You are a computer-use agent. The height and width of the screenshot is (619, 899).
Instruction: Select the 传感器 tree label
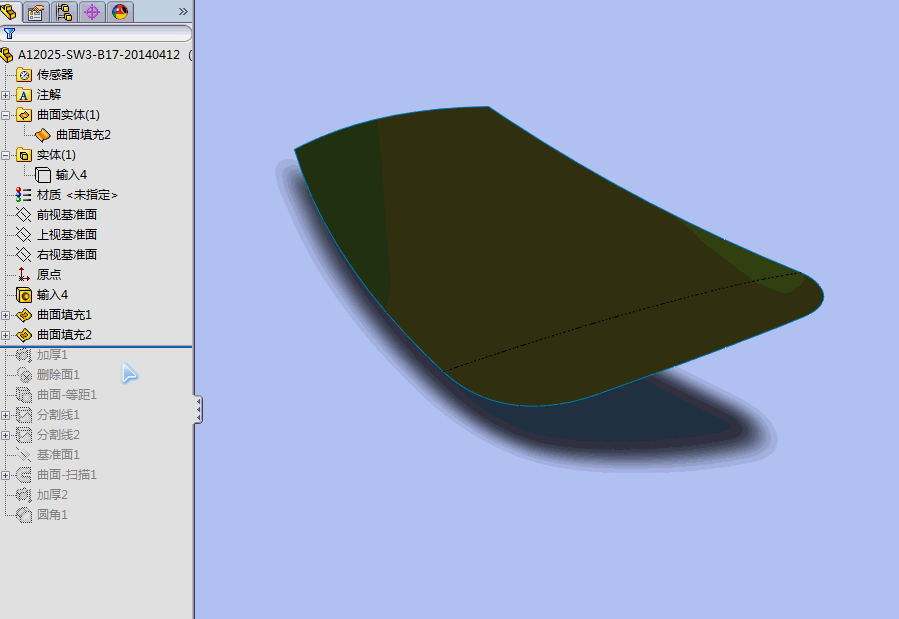point(55,75)
